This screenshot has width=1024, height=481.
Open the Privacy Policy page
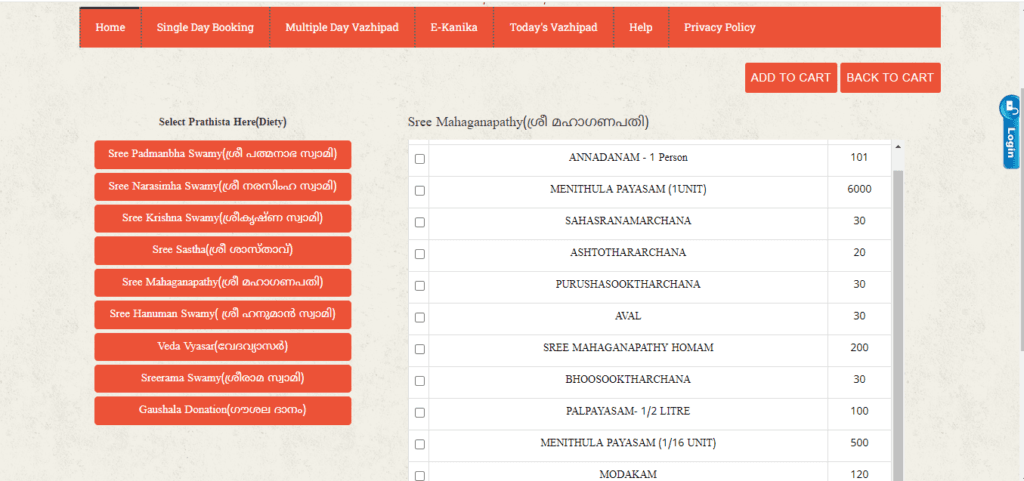[x=719, y=28]
